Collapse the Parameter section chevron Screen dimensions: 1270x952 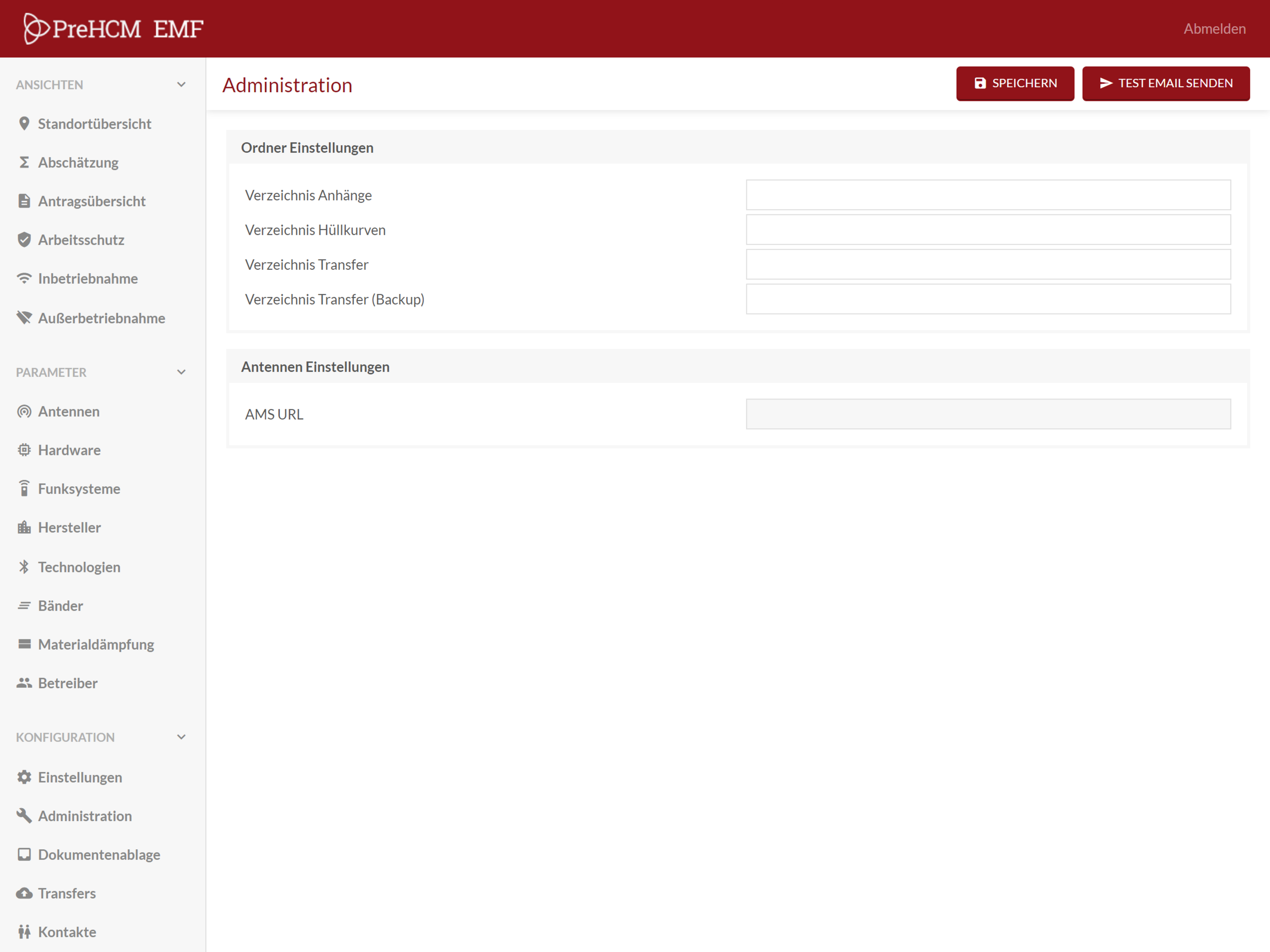182,372
